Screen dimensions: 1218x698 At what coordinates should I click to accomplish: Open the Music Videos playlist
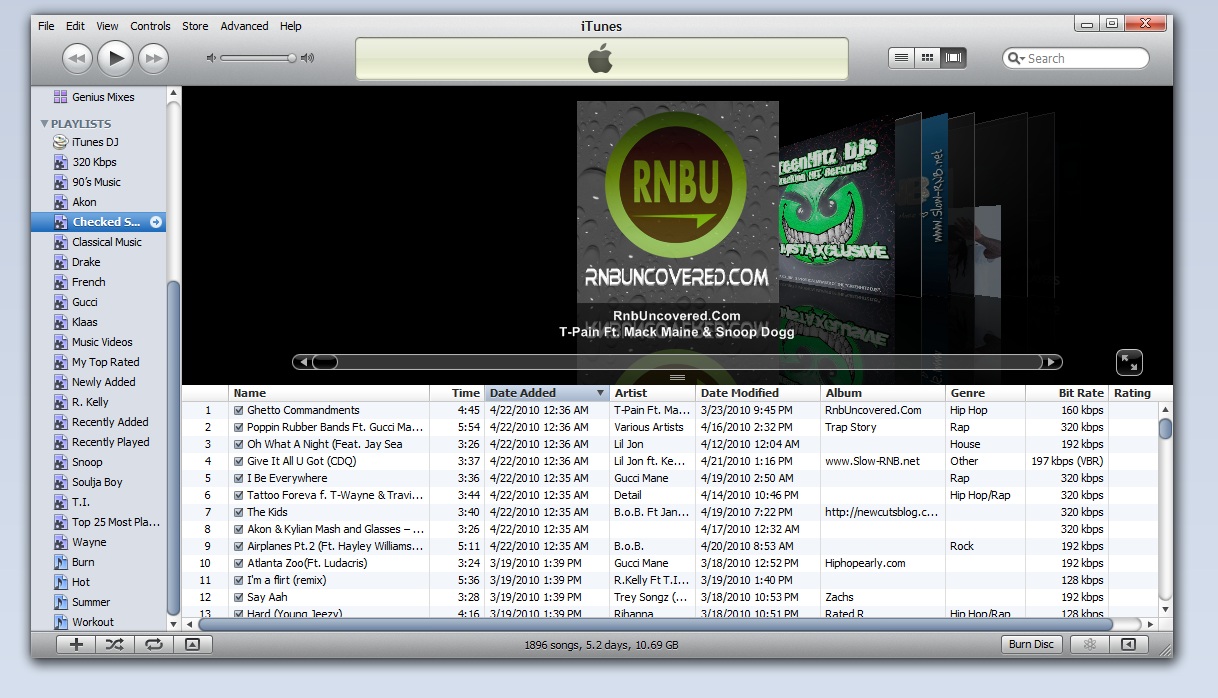102,342
